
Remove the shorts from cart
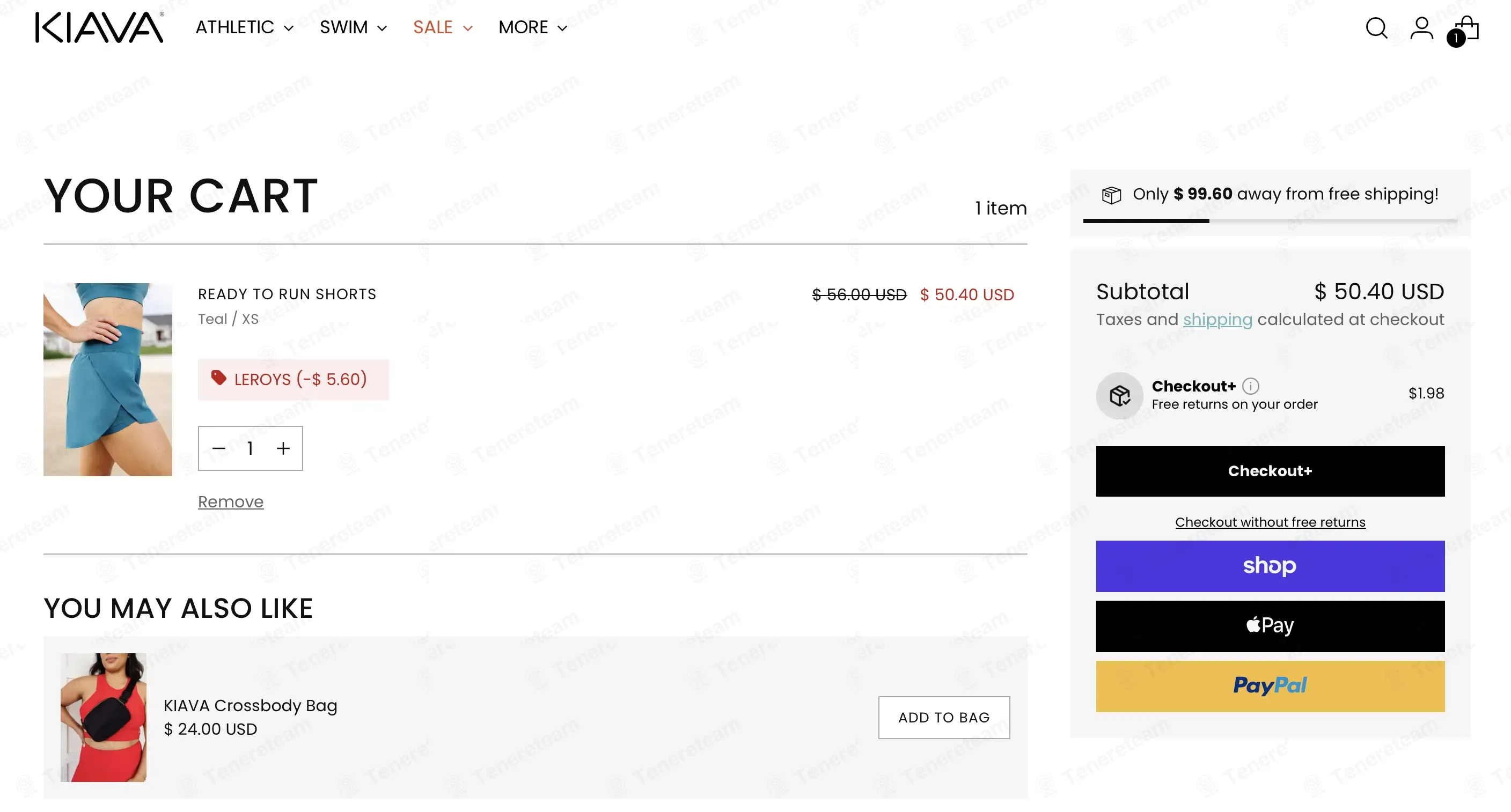pyautogui.click(x=231, y=502)
